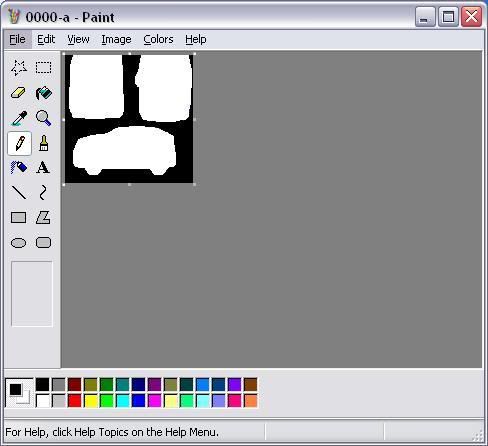Screen dimensions: 488x446
Task: Select the straight Line tool
Action: point(19,193)
